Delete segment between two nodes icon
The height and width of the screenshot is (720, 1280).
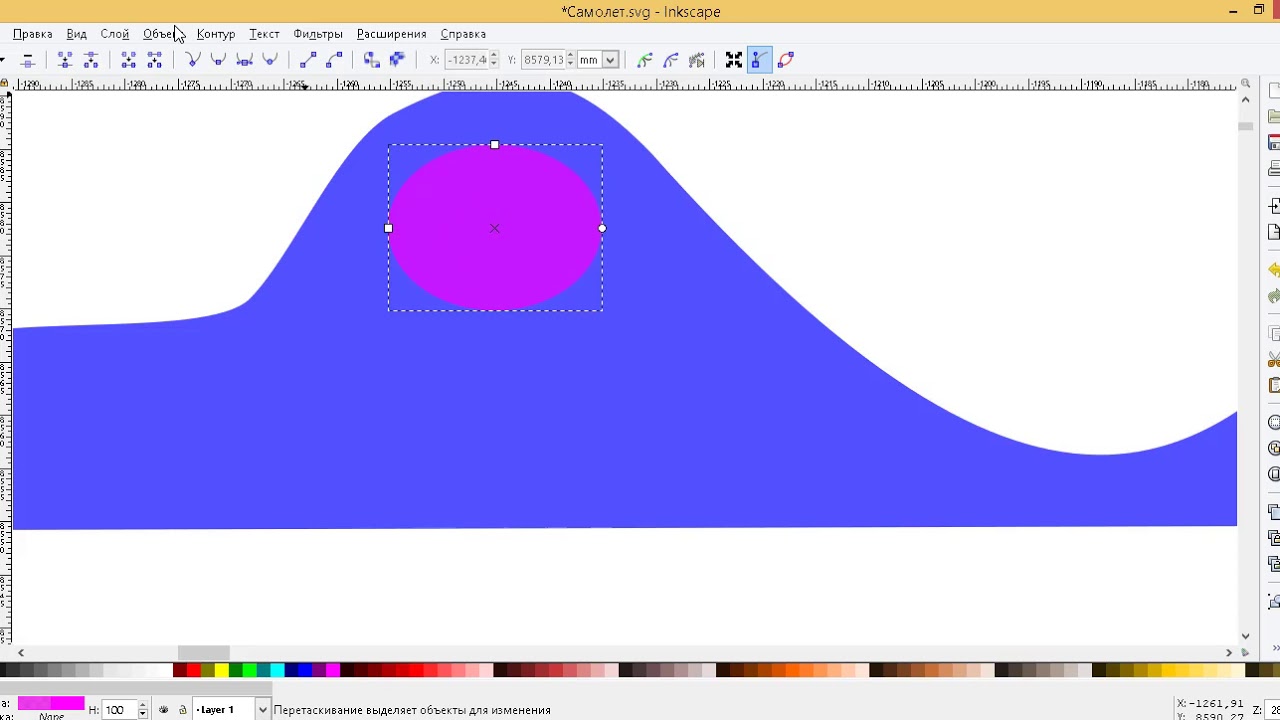(x=154, y=60)
